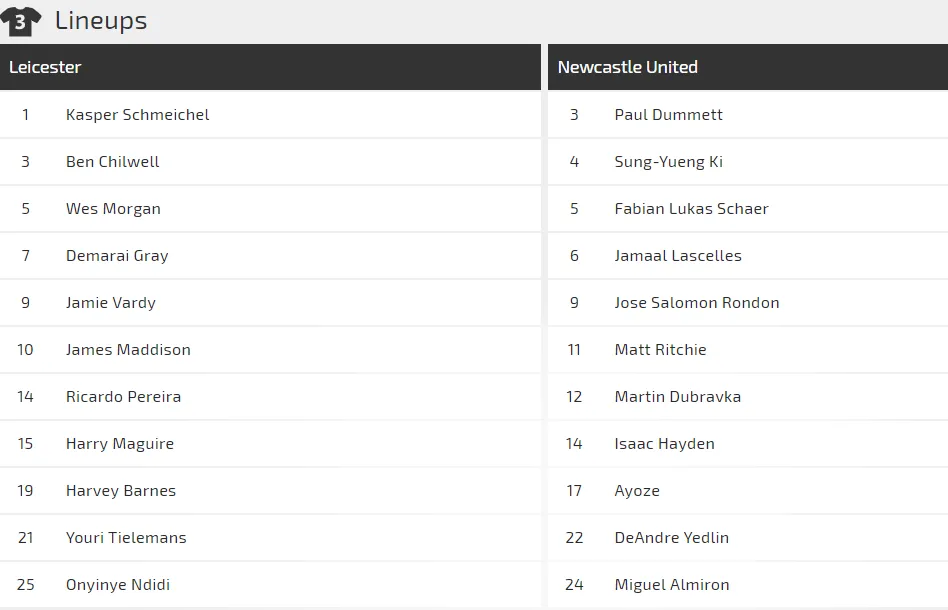Screen dimensions: 948x610
Task: Select Harry Maguire from the lineup
Action: click(x=120, y=444)
